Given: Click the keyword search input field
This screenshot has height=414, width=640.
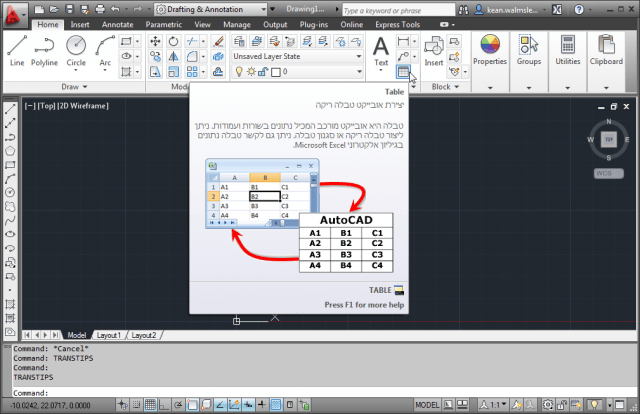Looking at the screenshot, I should [x=398, y=10].
